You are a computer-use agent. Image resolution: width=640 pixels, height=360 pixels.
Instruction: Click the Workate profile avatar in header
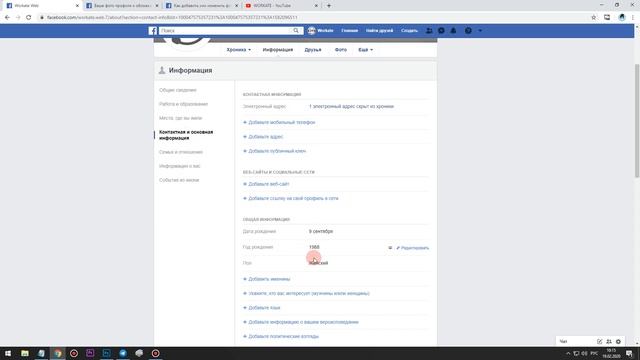[311, 31]
